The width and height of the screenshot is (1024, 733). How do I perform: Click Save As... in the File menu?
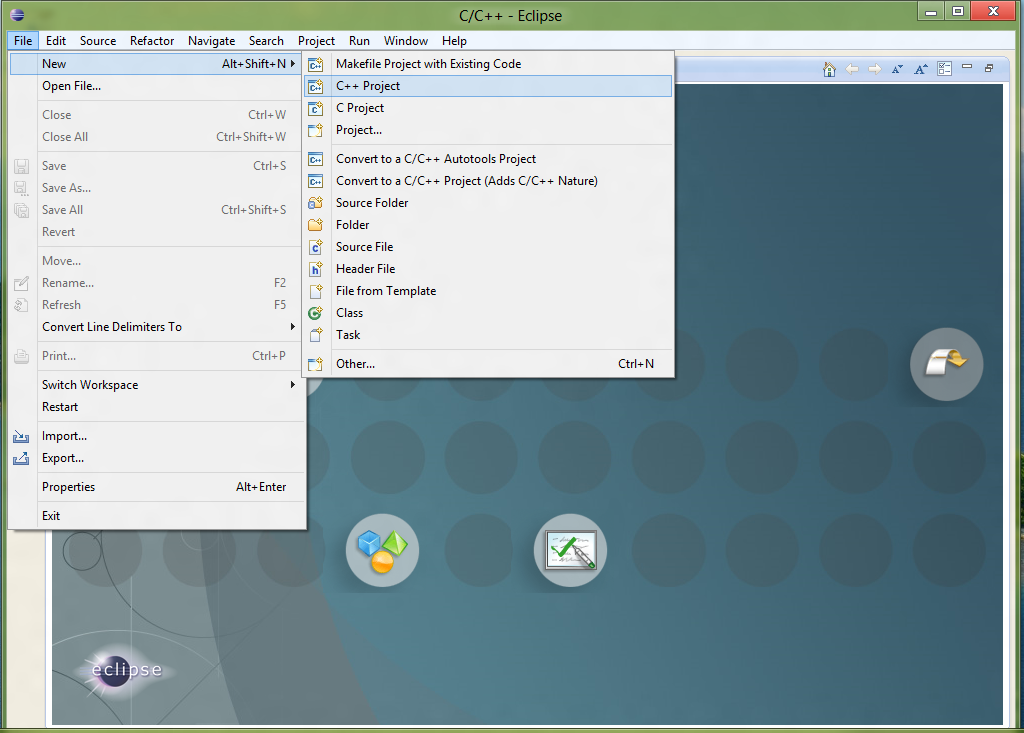click(x=157, y=188)
